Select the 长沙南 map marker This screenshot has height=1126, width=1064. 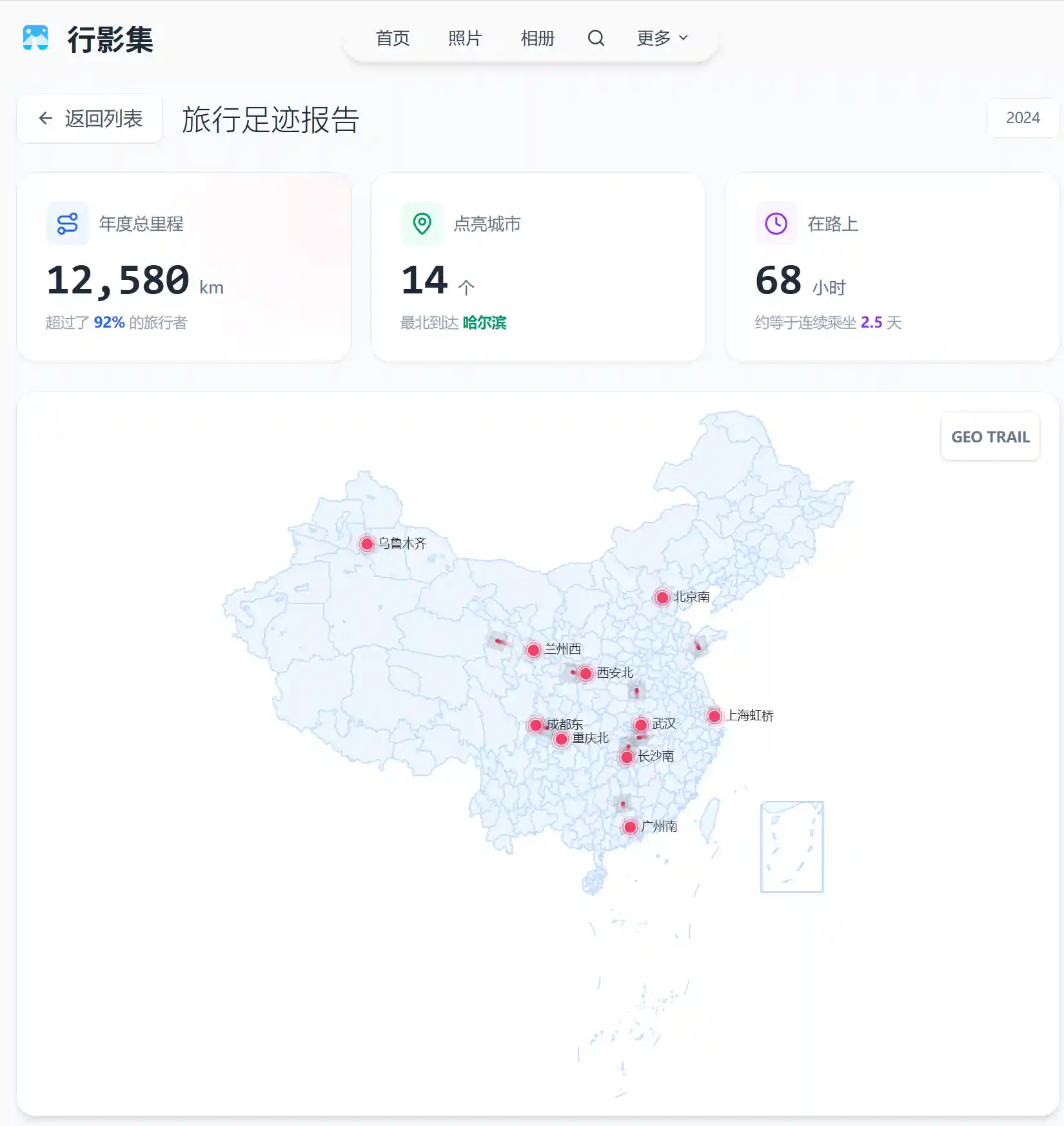pyautogui.click(x=627, y=757)
